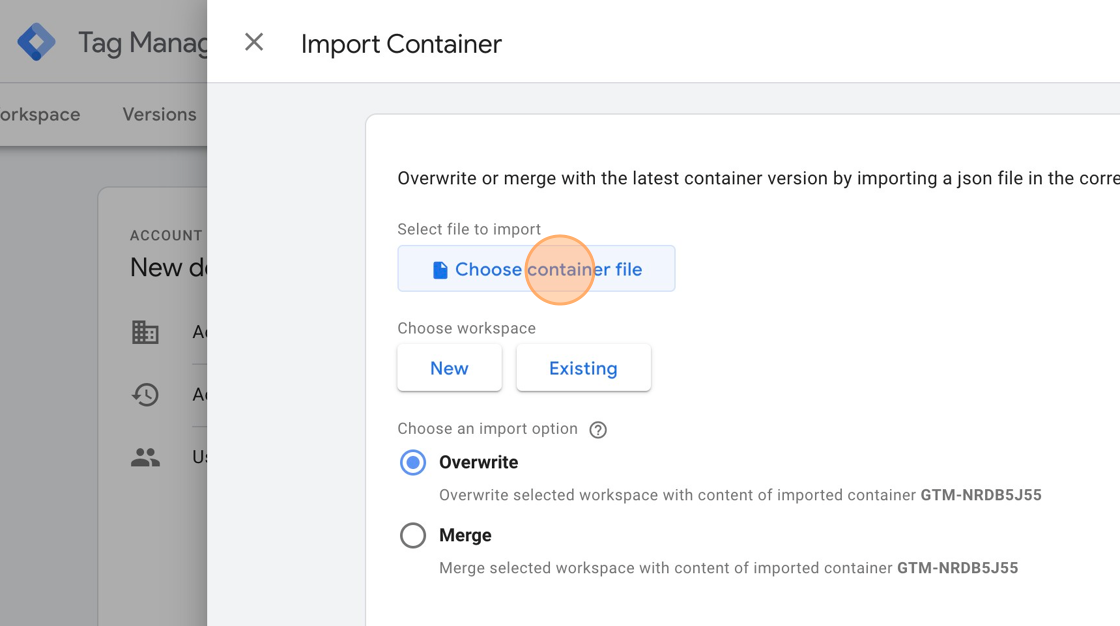Image resolution: width=1120 pixels, height=626 pixels.
Task: Click the ACCOUNT heading in background page
Action: [166, 236]
